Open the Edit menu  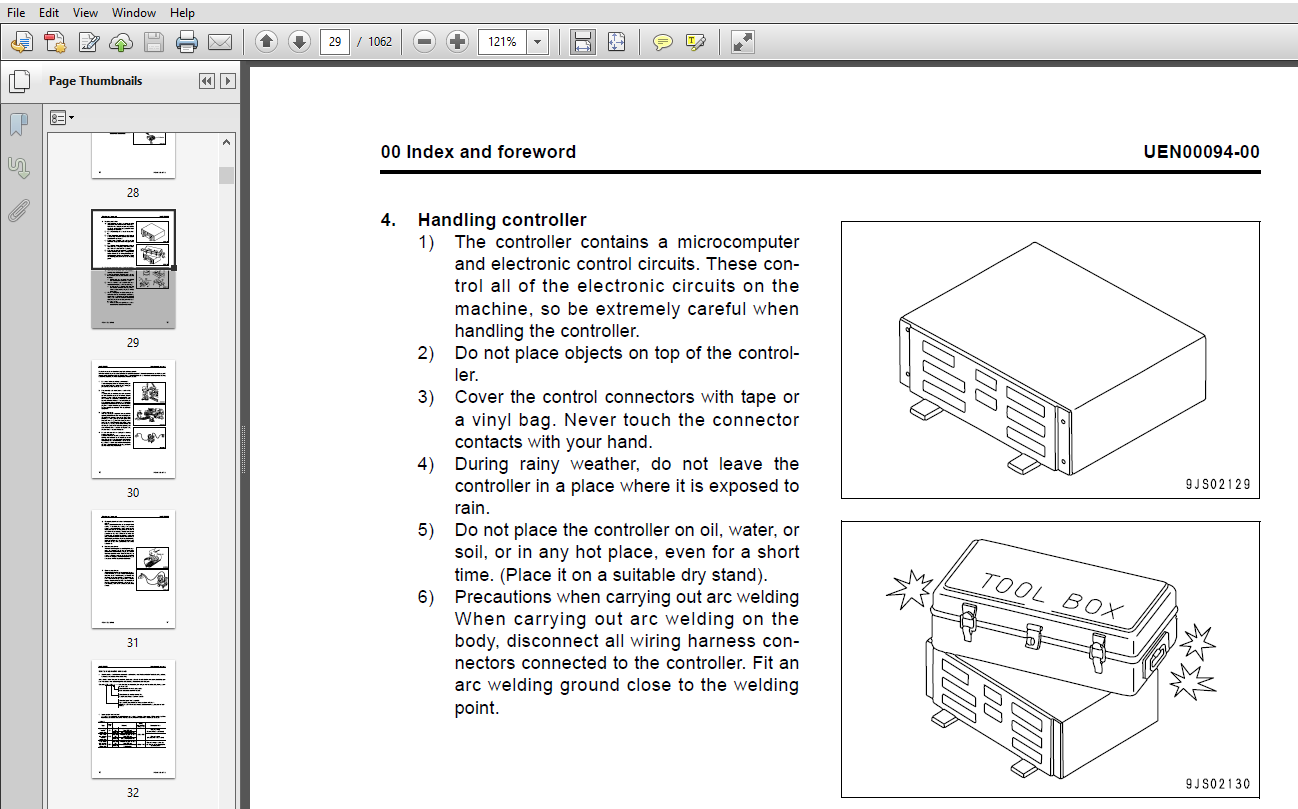(49, 13)
